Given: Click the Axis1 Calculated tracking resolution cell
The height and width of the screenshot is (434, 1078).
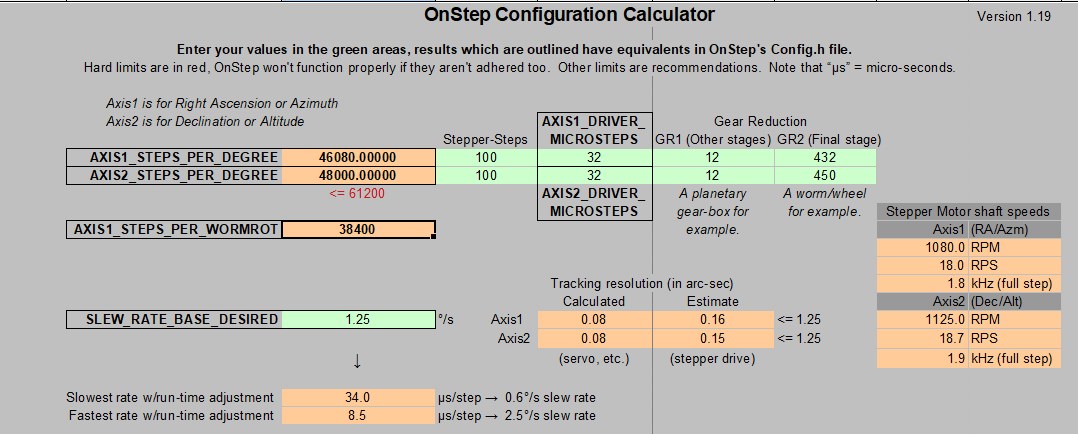Looking at the screenshot, I should point(594,319).
